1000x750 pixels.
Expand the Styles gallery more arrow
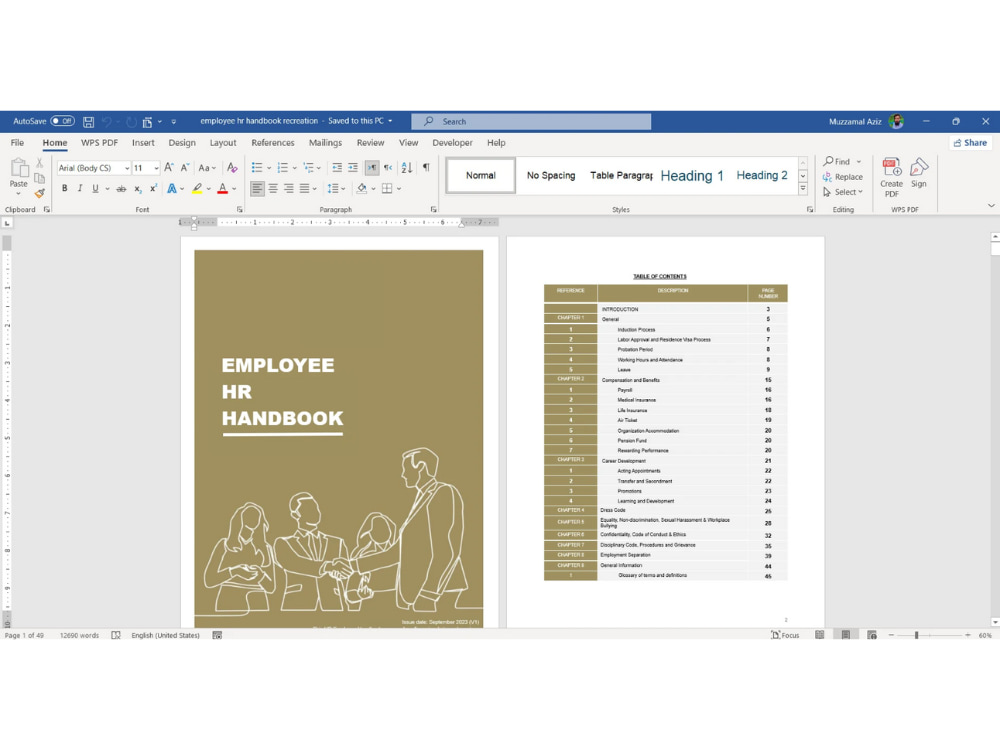pyautogui.click(x=803, y=189)
